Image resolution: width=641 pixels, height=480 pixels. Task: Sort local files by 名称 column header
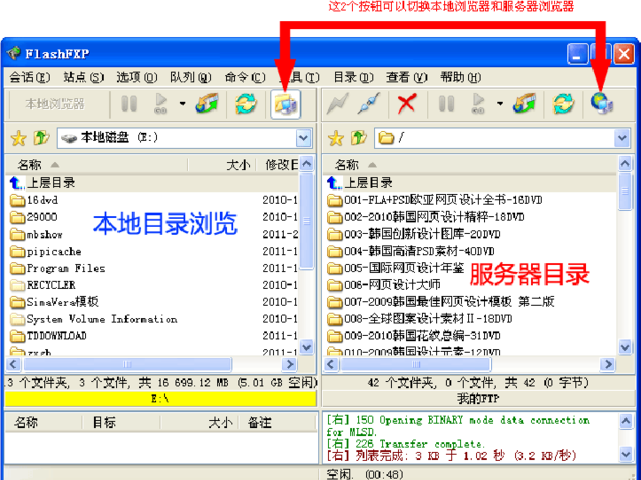[97, 165]
